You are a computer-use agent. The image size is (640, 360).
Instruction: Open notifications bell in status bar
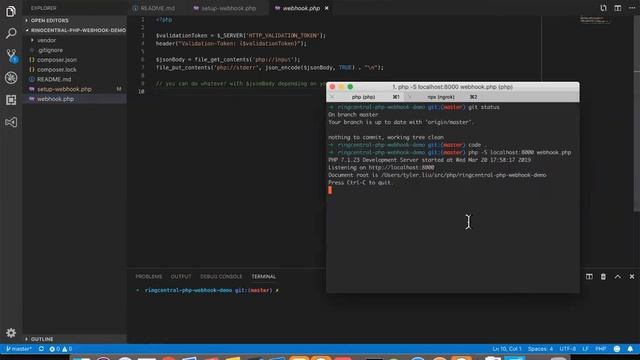630,349
